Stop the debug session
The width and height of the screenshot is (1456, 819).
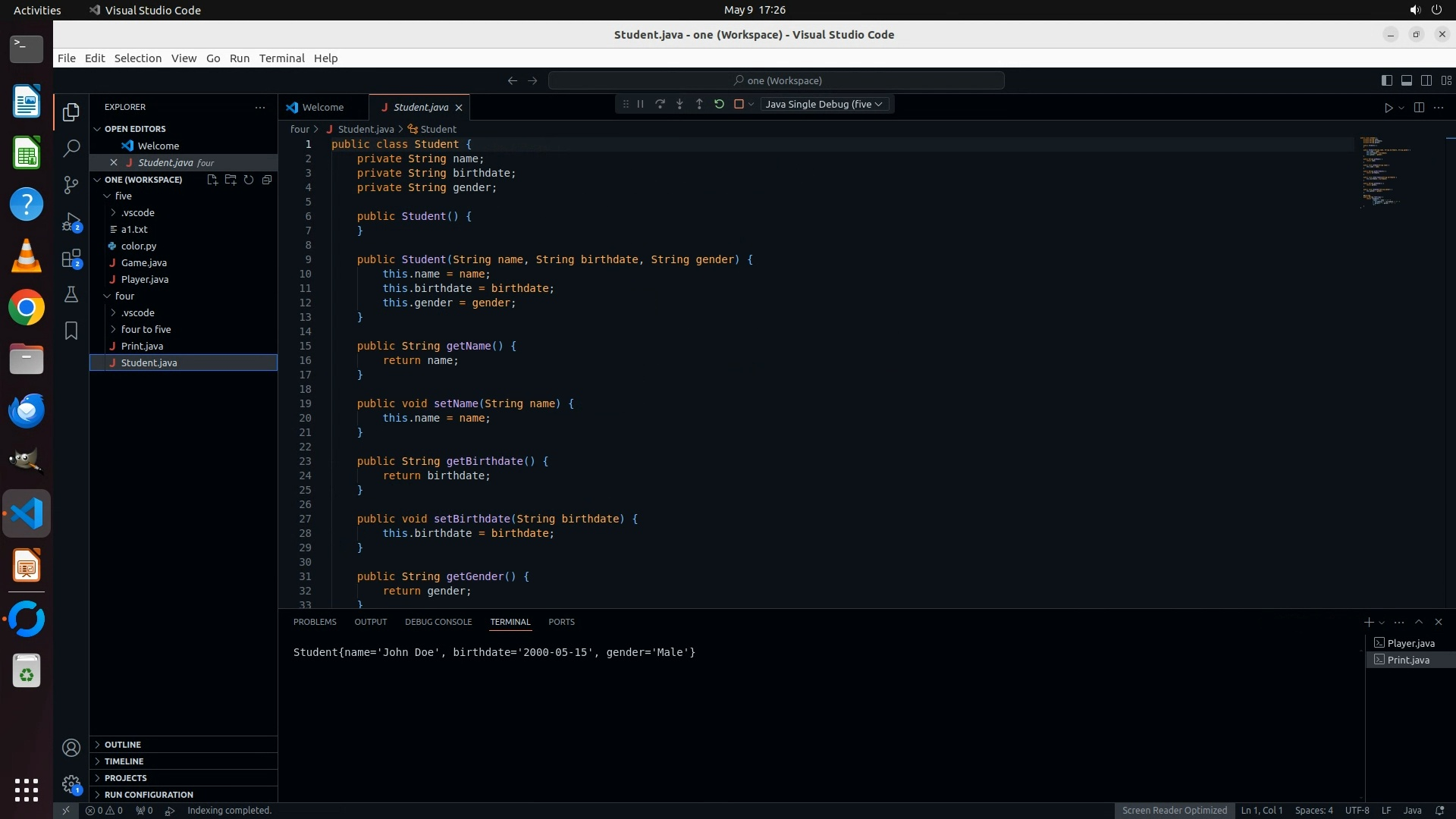(739, 105)
